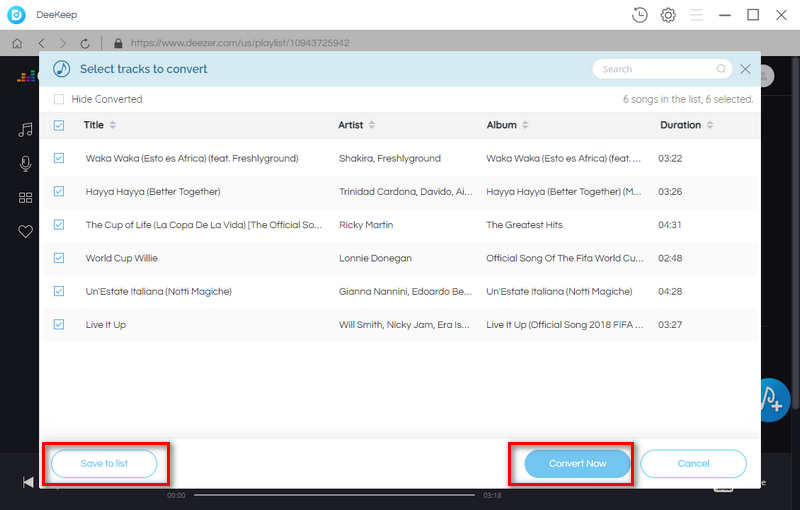Open settings gear icon in title bar

668,15
